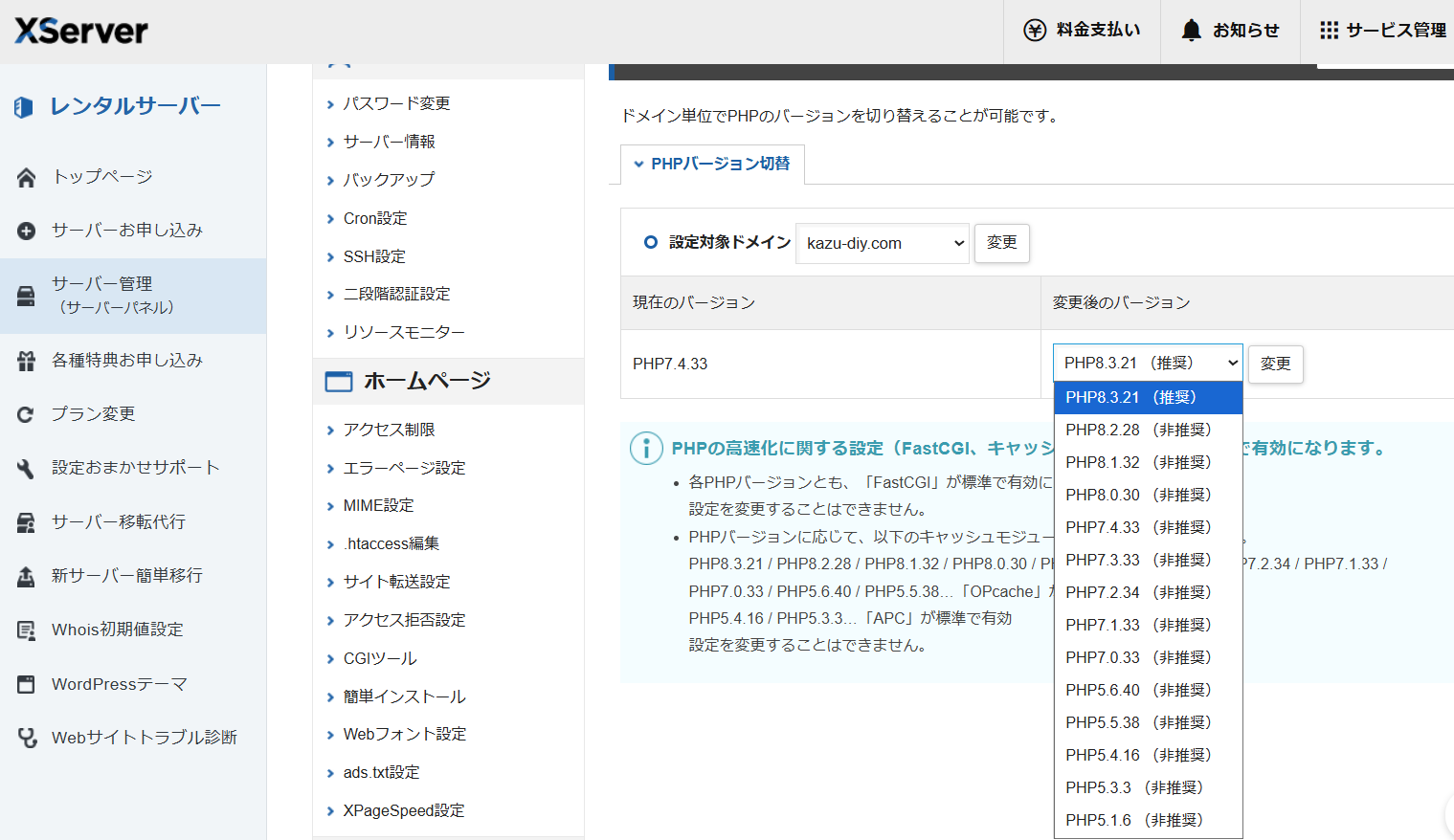This screenshot has width=1454, height=840.
Task: Click the refresh icon for プラン変更
Action: (x=27, y=414)
